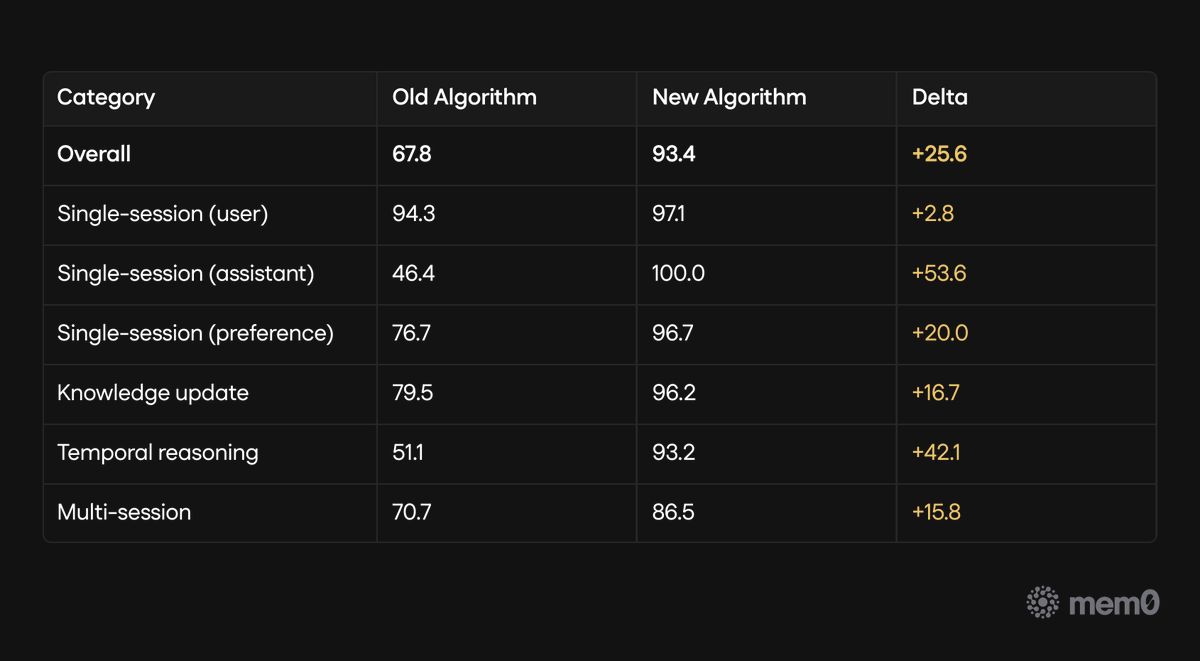The image size is (1200, 661).
Task: Click the Old Algorithm score 46.4
Action: (x=413, y=273)
